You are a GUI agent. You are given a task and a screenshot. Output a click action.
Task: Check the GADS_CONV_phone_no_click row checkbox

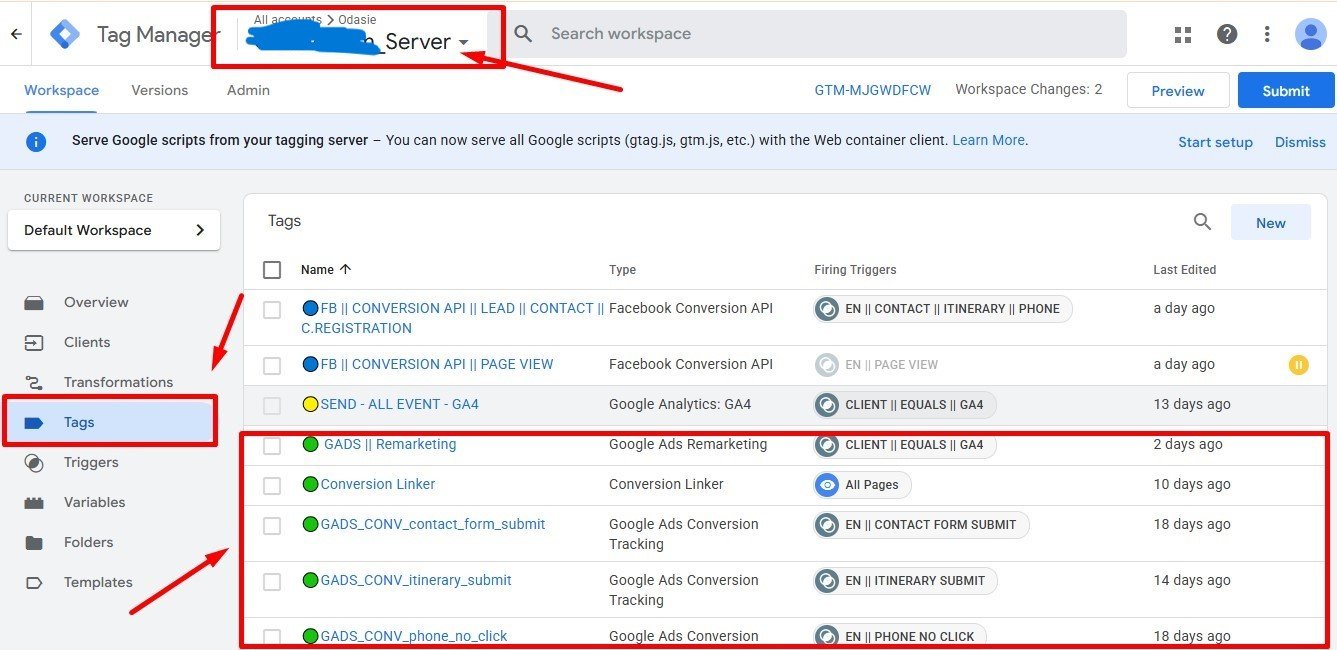coord(272,637)
